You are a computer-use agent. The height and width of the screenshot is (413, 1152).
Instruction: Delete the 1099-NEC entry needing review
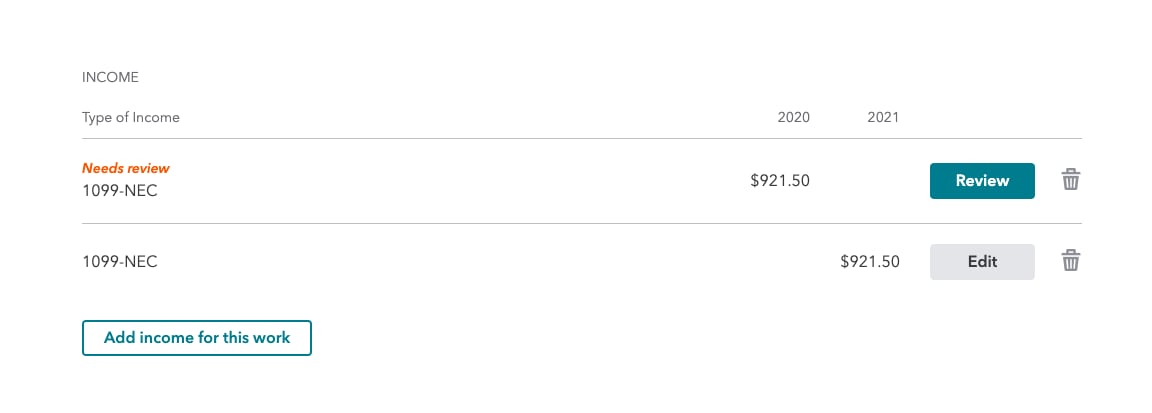pyautogui.click(x=1070, y=180)
